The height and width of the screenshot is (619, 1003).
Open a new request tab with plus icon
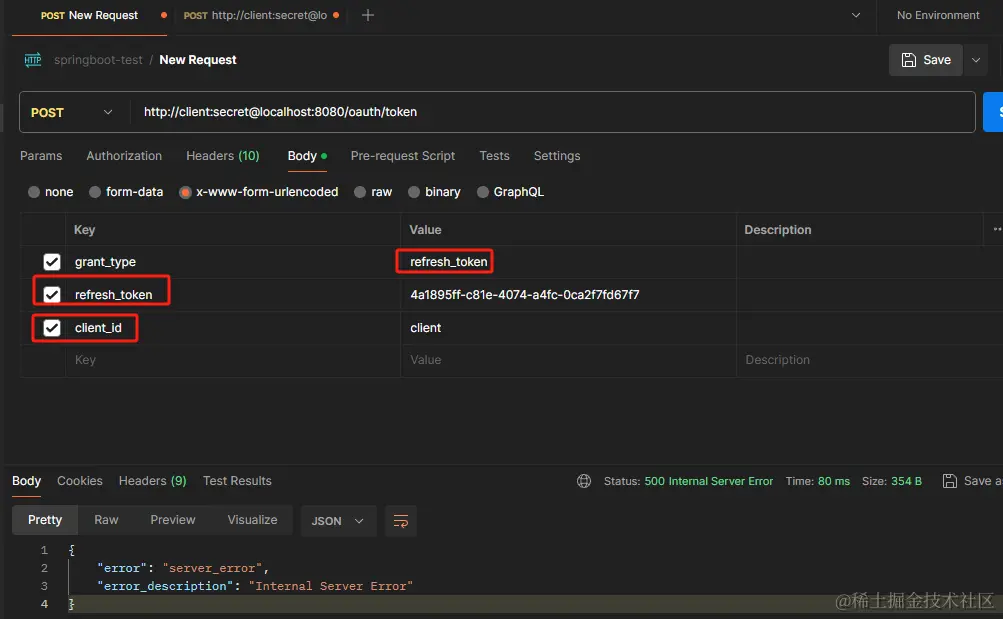click(x=367, y=15)
